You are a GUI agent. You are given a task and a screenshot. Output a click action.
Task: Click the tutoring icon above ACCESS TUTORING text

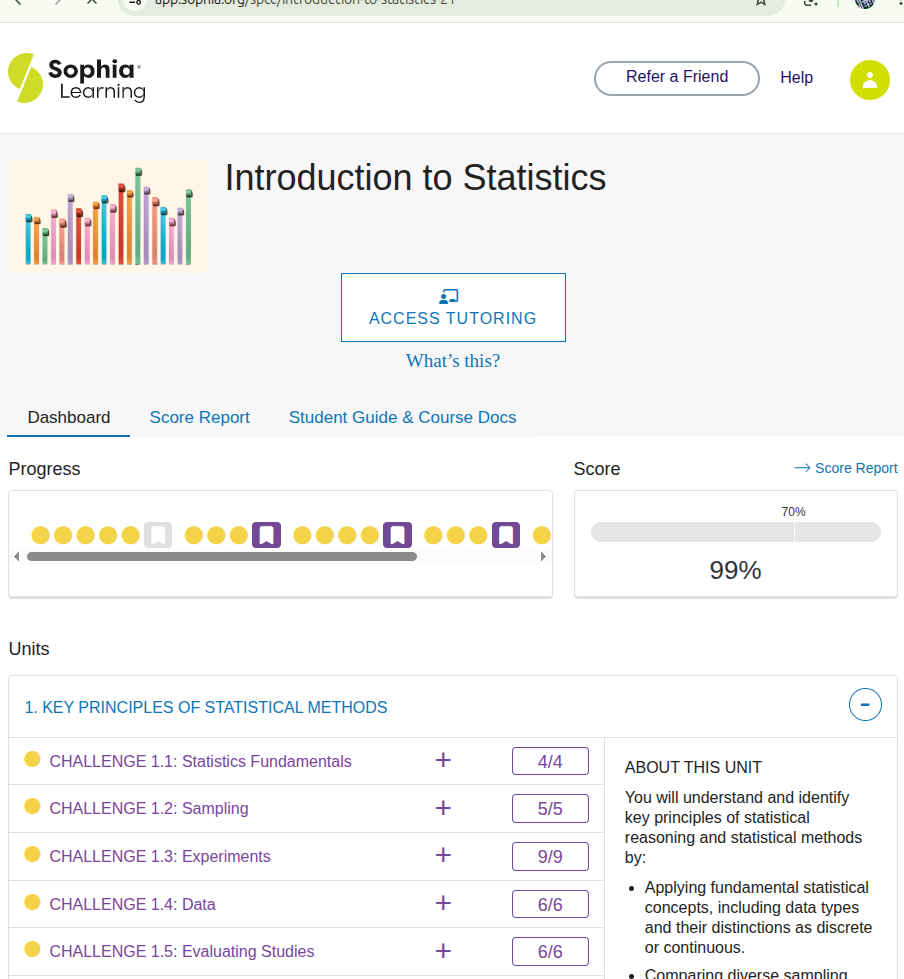click(x=449, y=296)
